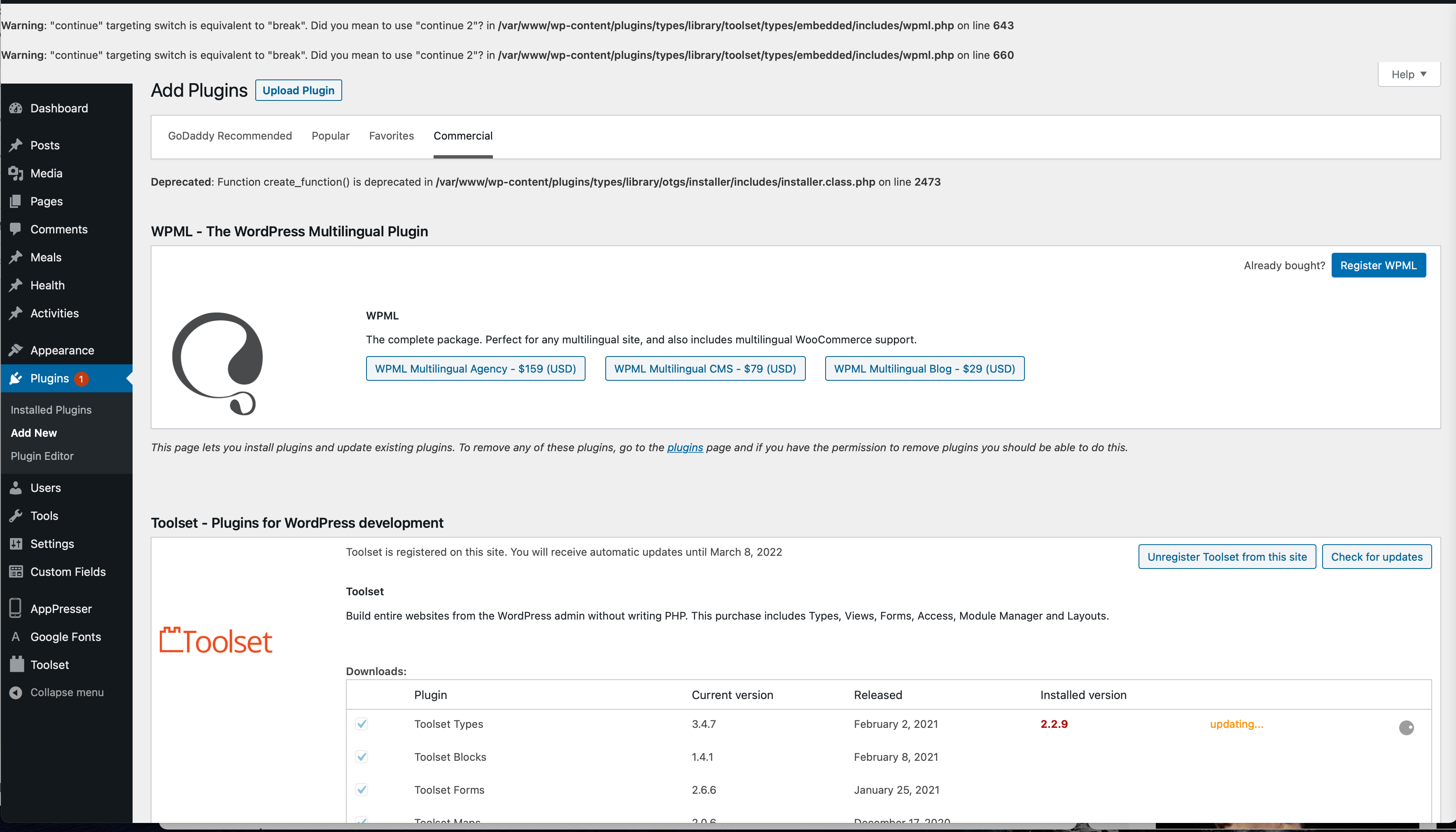The width and height of the screenshot is (1456, 832).
Task: Buy WPML Multilingual Agency $159
Action: 476,368
